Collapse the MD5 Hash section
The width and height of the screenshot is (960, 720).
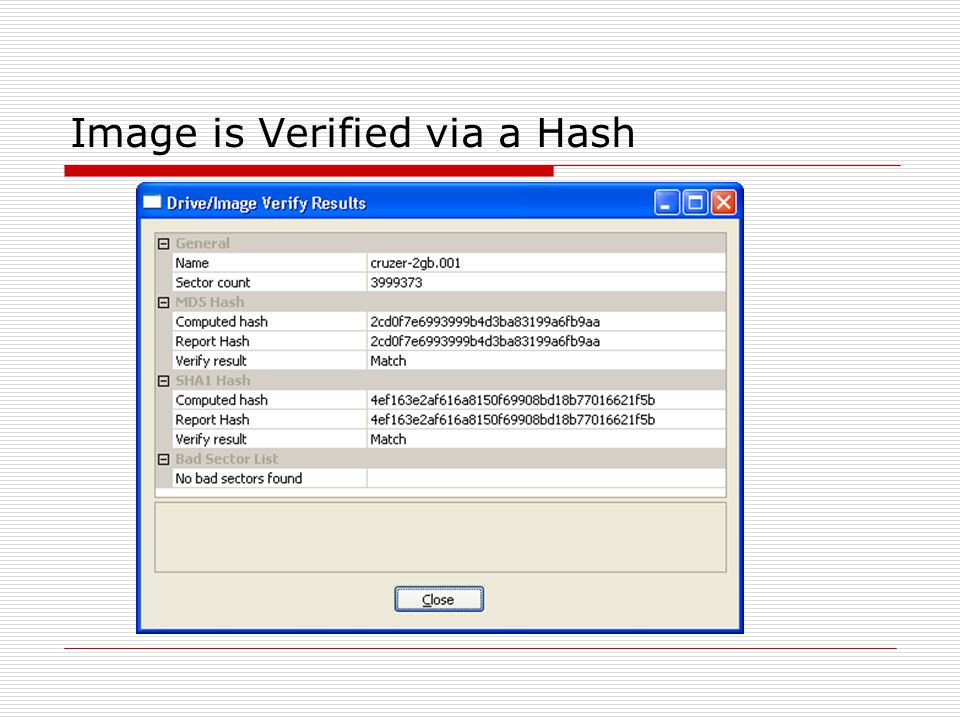click(163, 302)
